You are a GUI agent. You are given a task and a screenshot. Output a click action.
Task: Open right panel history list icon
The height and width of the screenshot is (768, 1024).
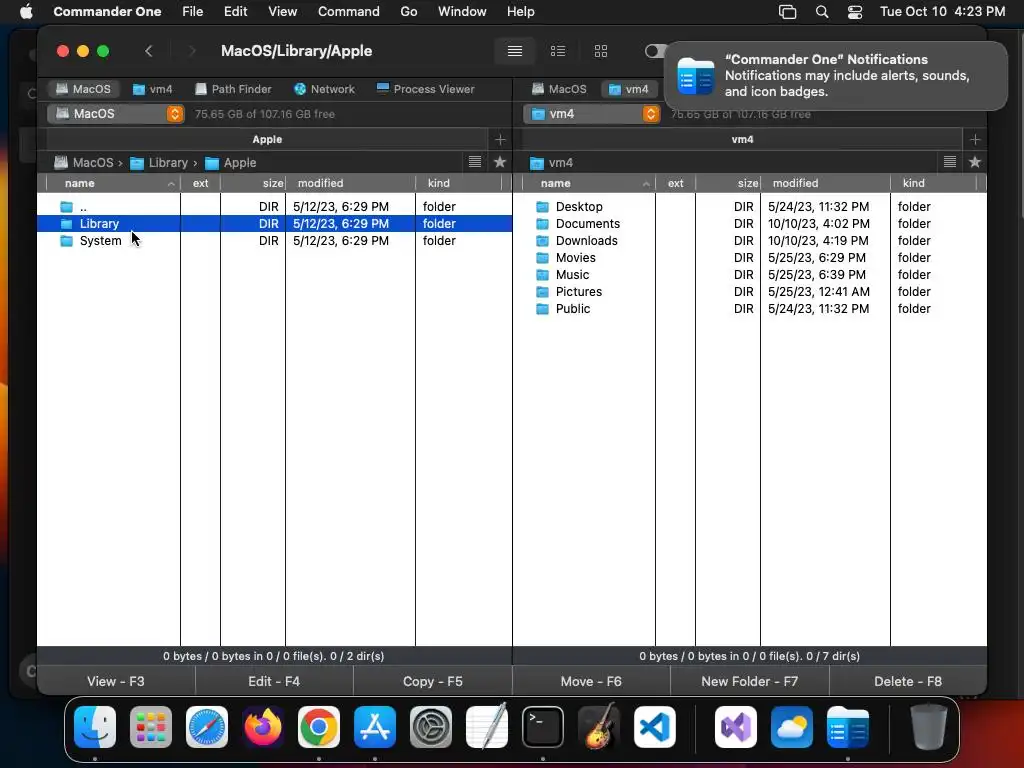950,162
